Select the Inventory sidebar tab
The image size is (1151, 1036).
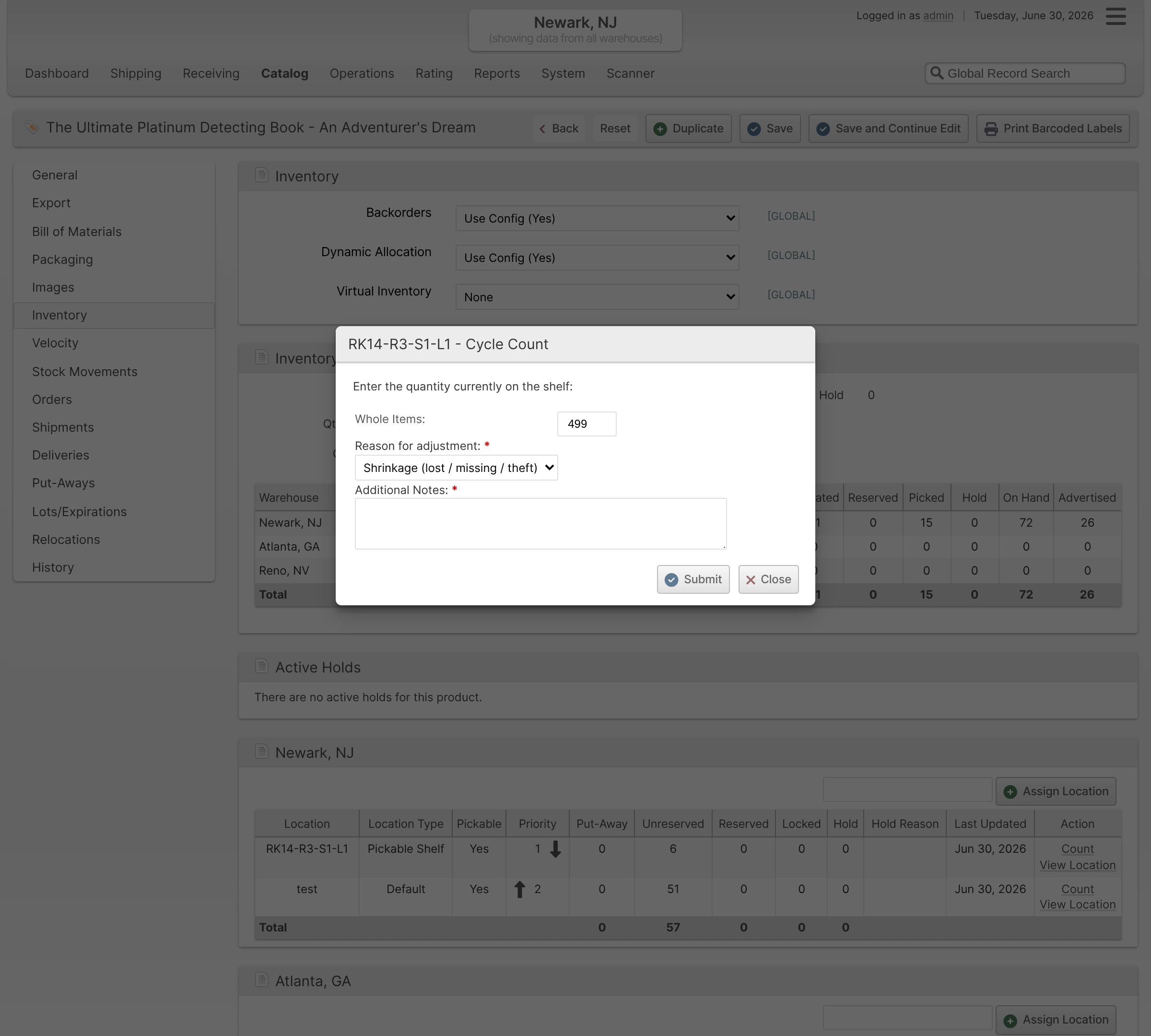[114, 315]
